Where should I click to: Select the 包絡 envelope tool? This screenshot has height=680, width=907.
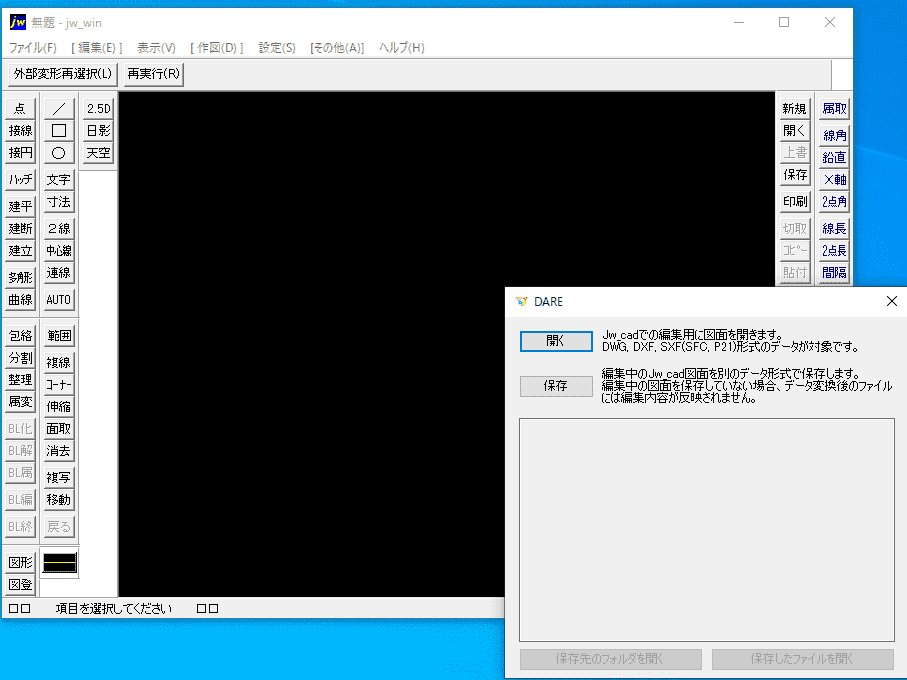20,335
